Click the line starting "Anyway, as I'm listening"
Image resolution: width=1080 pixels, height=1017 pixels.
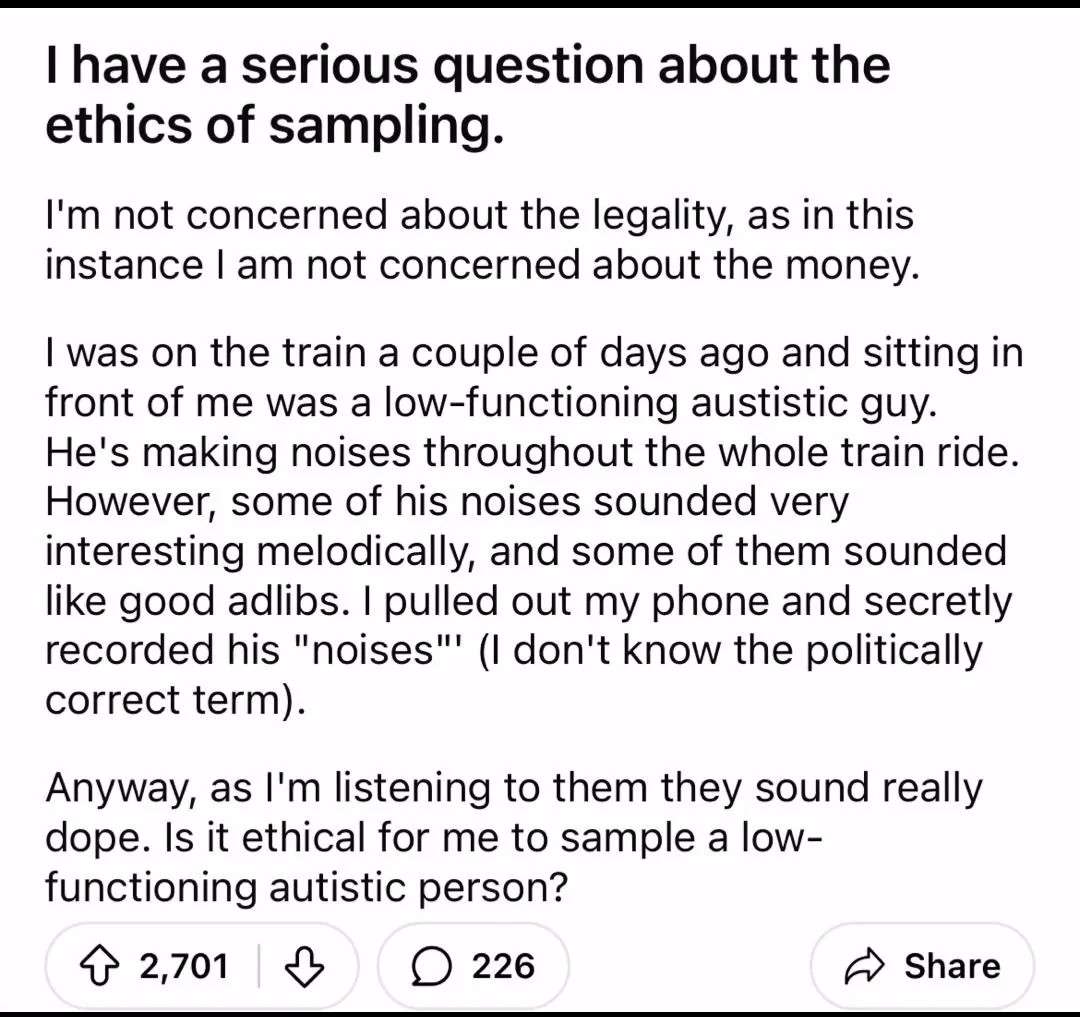(x=513, y=788)
